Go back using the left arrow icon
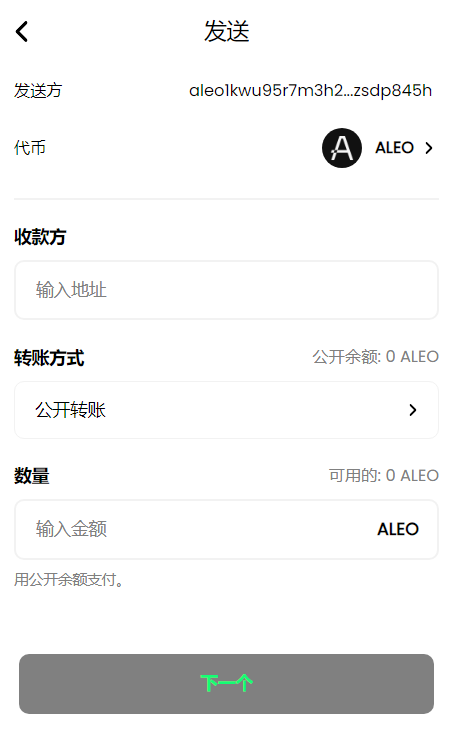The width and height of the screenshot is (456, 736). point(22,31)
